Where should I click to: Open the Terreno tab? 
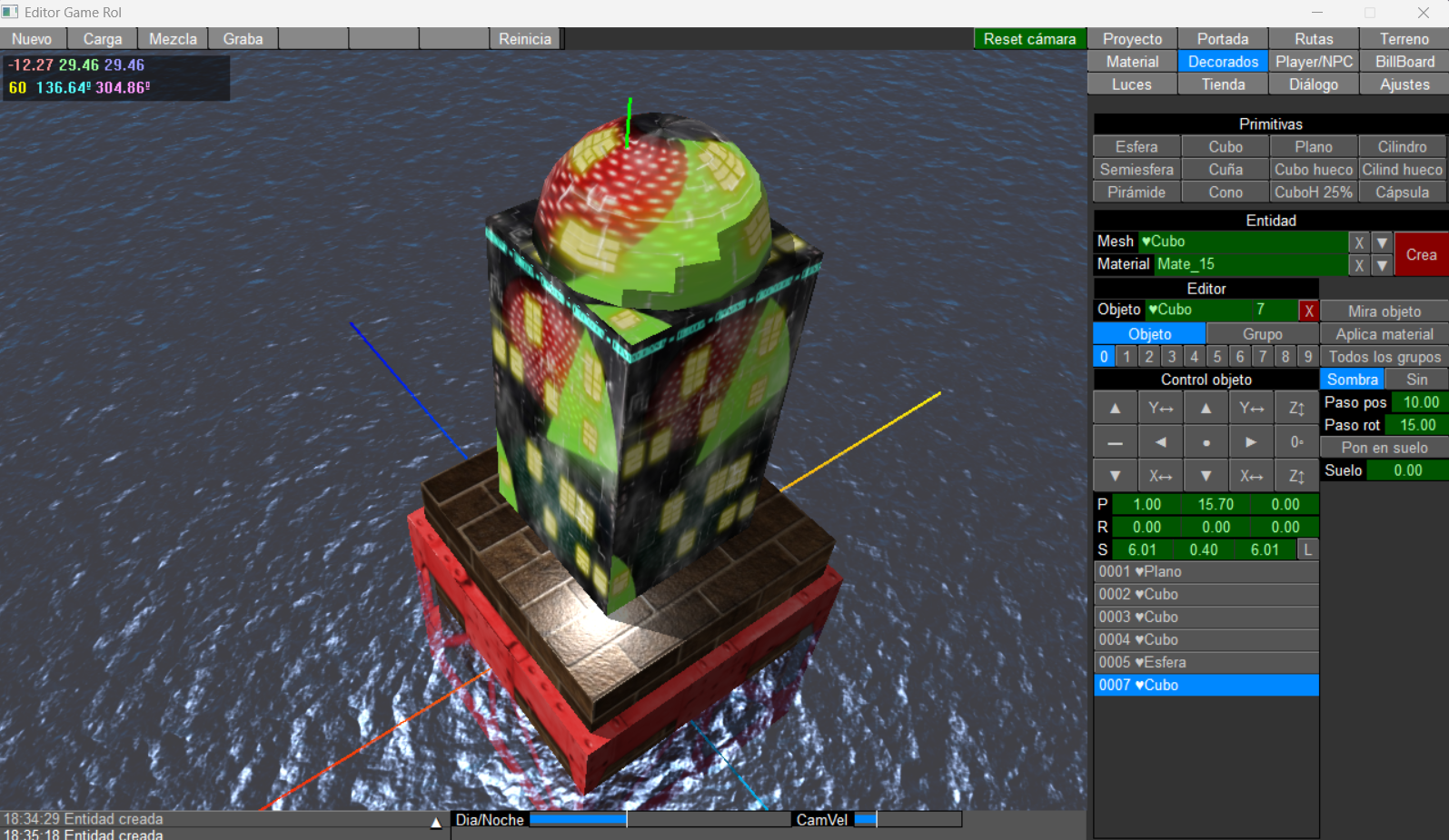click(x=1404, y=39)
